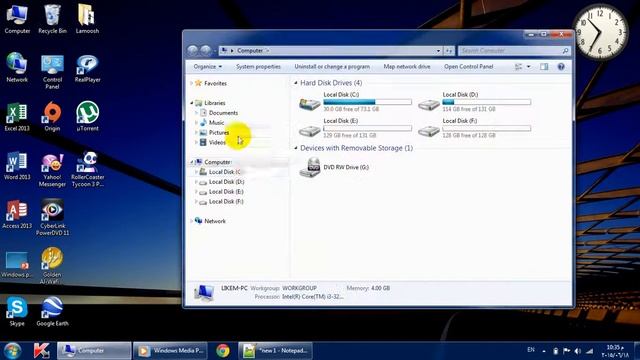Select Pictures library in navigation pane

coord(215,133)
